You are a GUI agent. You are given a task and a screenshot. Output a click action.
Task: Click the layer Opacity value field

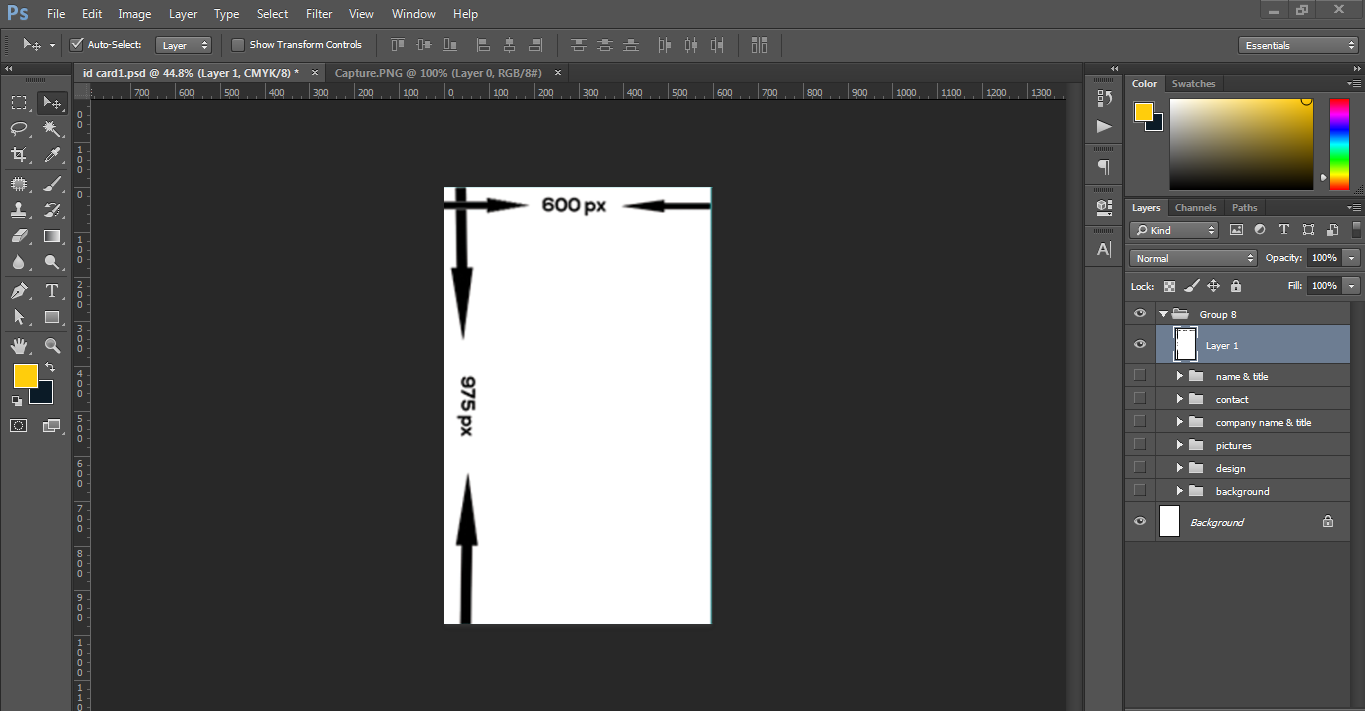[x=1324, y=258]
